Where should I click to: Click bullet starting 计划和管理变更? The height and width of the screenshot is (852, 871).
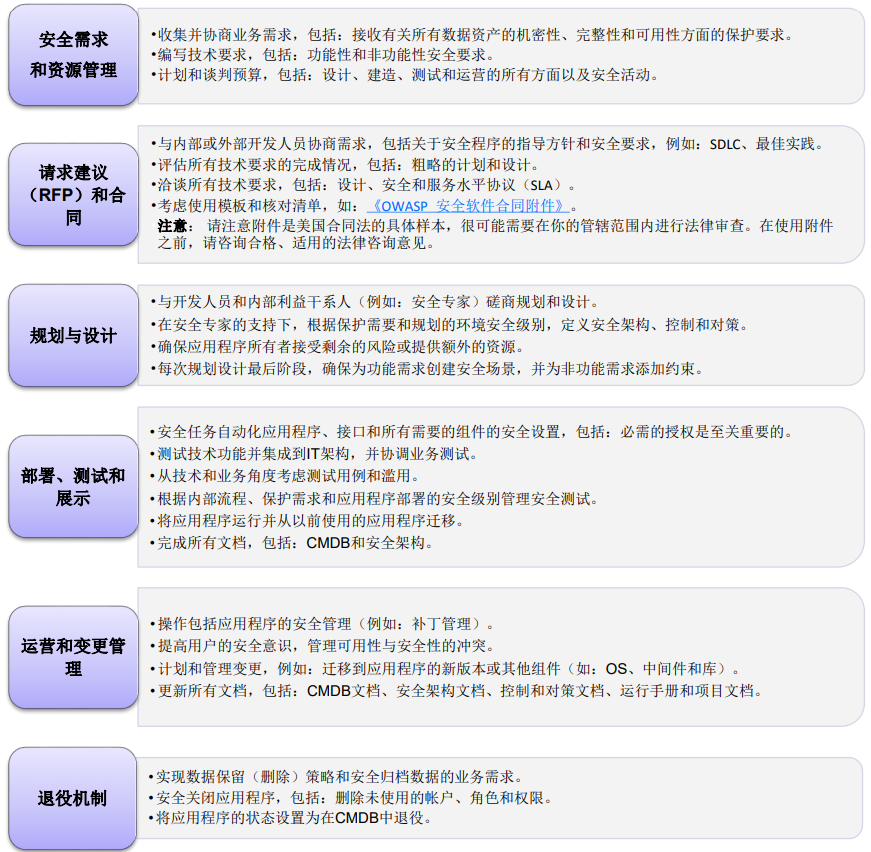click(x=445, y=669)
